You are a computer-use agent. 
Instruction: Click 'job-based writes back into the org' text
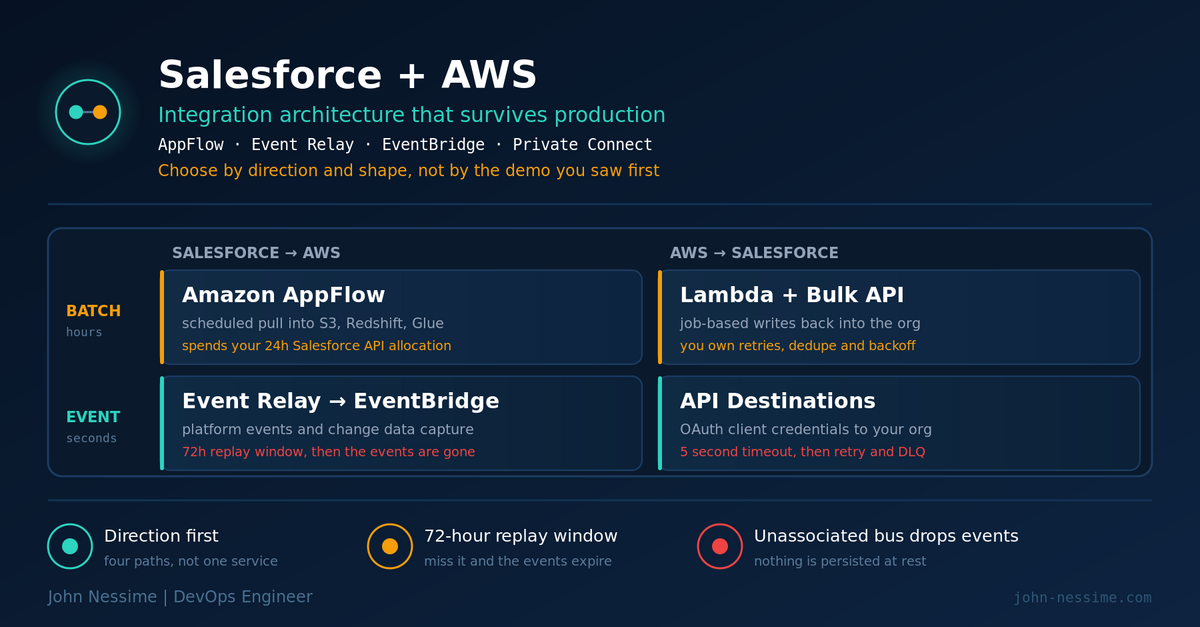(800, 323)
